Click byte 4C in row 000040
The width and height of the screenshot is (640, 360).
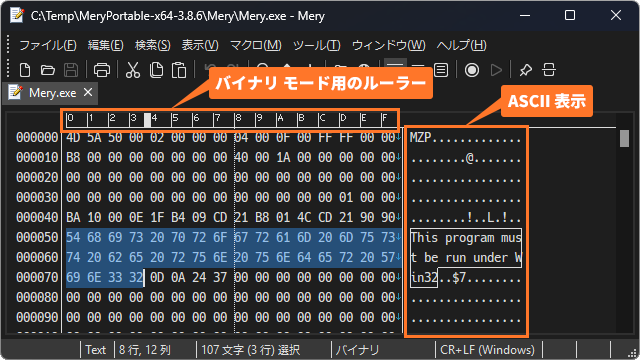coord(304,218)
